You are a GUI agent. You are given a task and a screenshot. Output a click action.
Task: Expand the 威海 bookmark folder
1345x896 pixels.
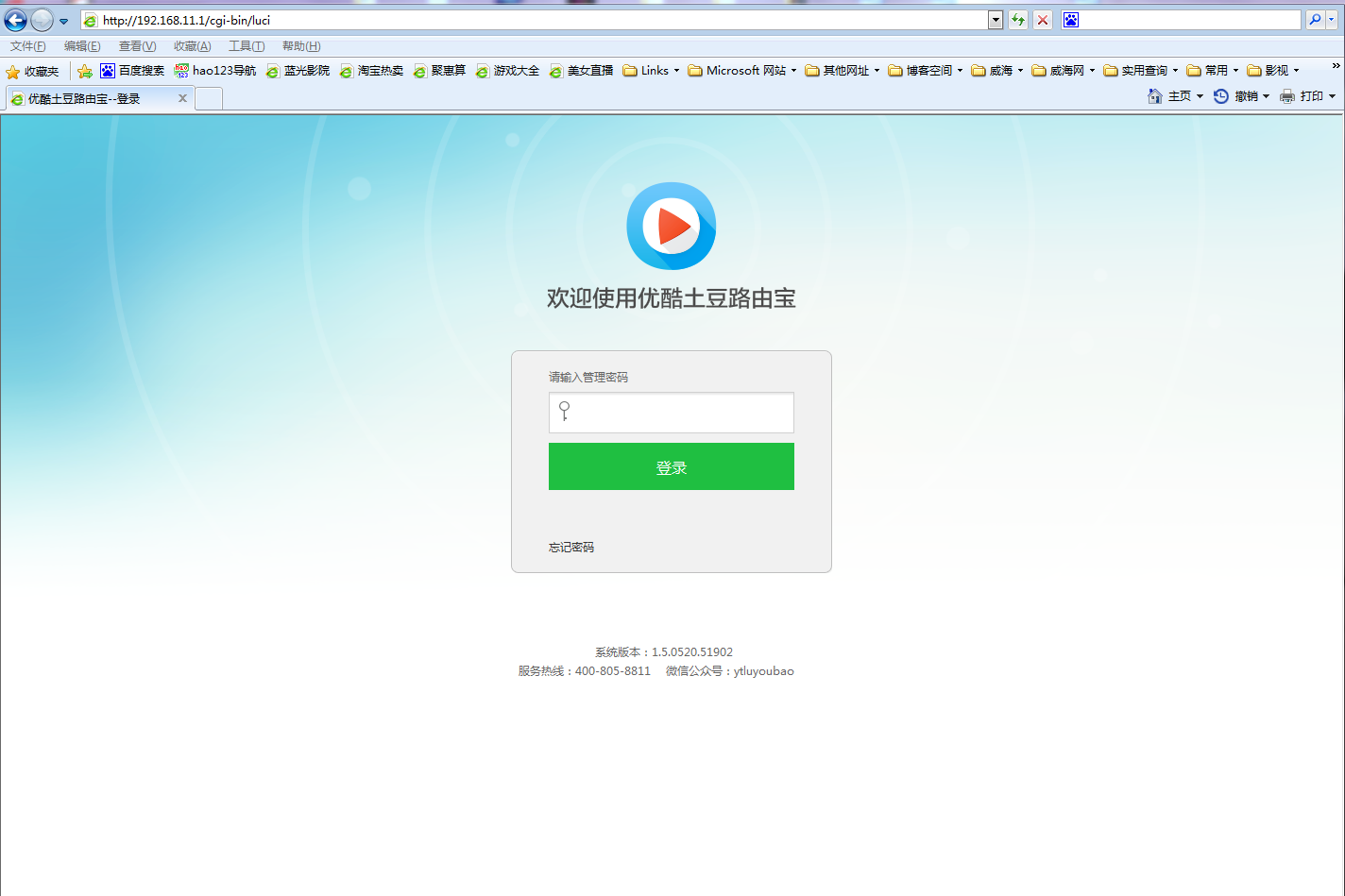pos(996,71)
